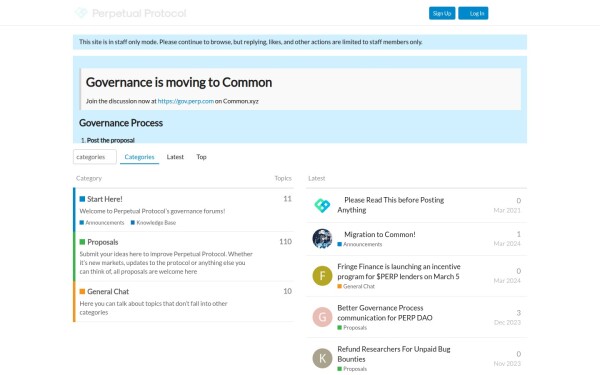Click the Dec 2023 date on Better Governance topic
Screen dimensions: 600x375
click(x=507, y=323)
